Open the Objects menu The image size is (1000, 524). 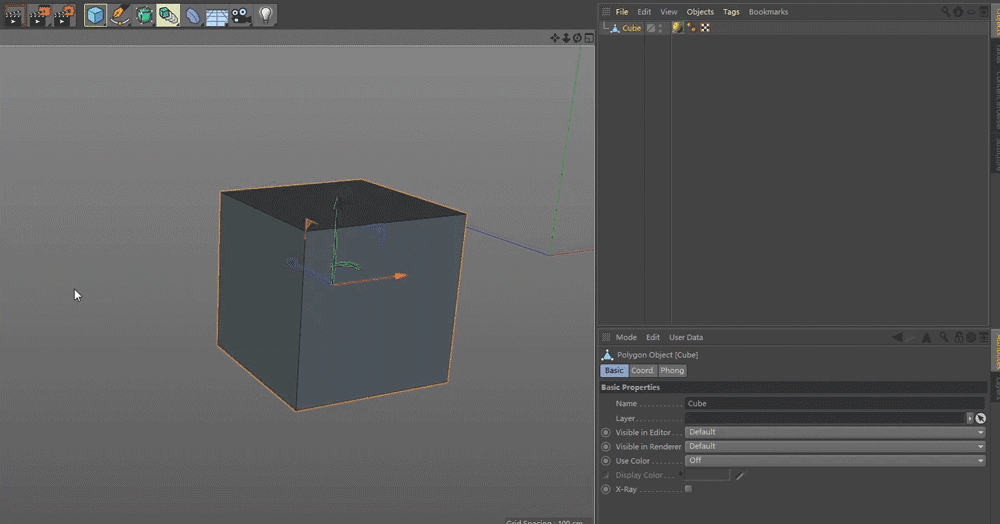point(700,11)
